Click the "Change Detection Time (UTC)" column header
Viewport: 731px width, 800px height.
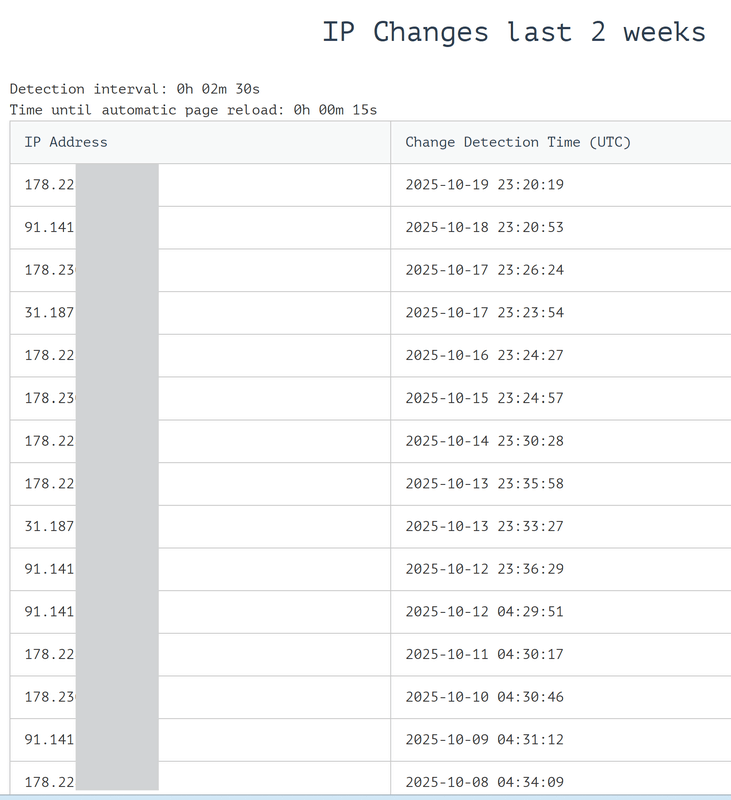[x=518, y=142]
